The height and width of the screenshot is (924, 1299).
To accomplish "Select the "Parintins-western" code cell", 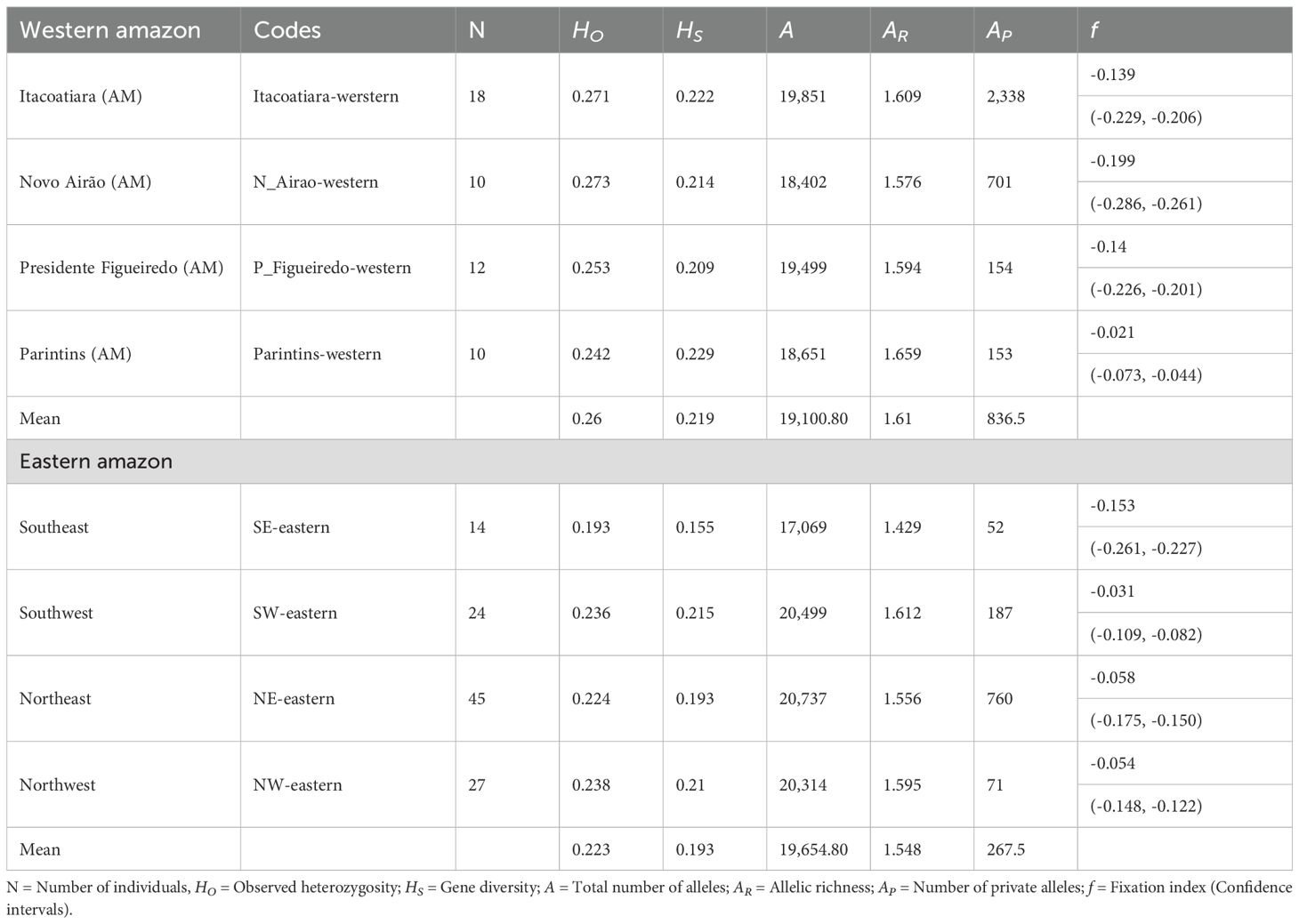I will pyautogui.click(x=317, y=354).
